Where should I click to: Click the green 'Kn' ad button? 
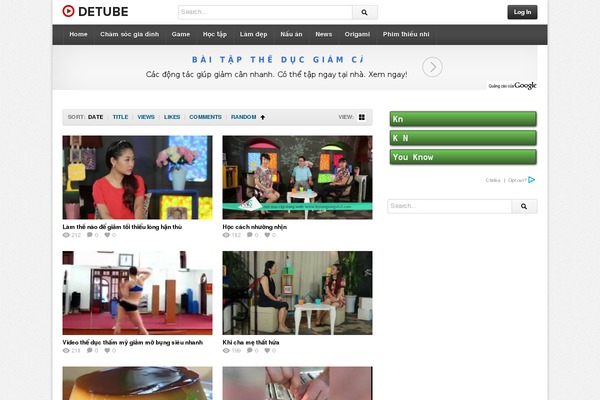click(463, 119)
